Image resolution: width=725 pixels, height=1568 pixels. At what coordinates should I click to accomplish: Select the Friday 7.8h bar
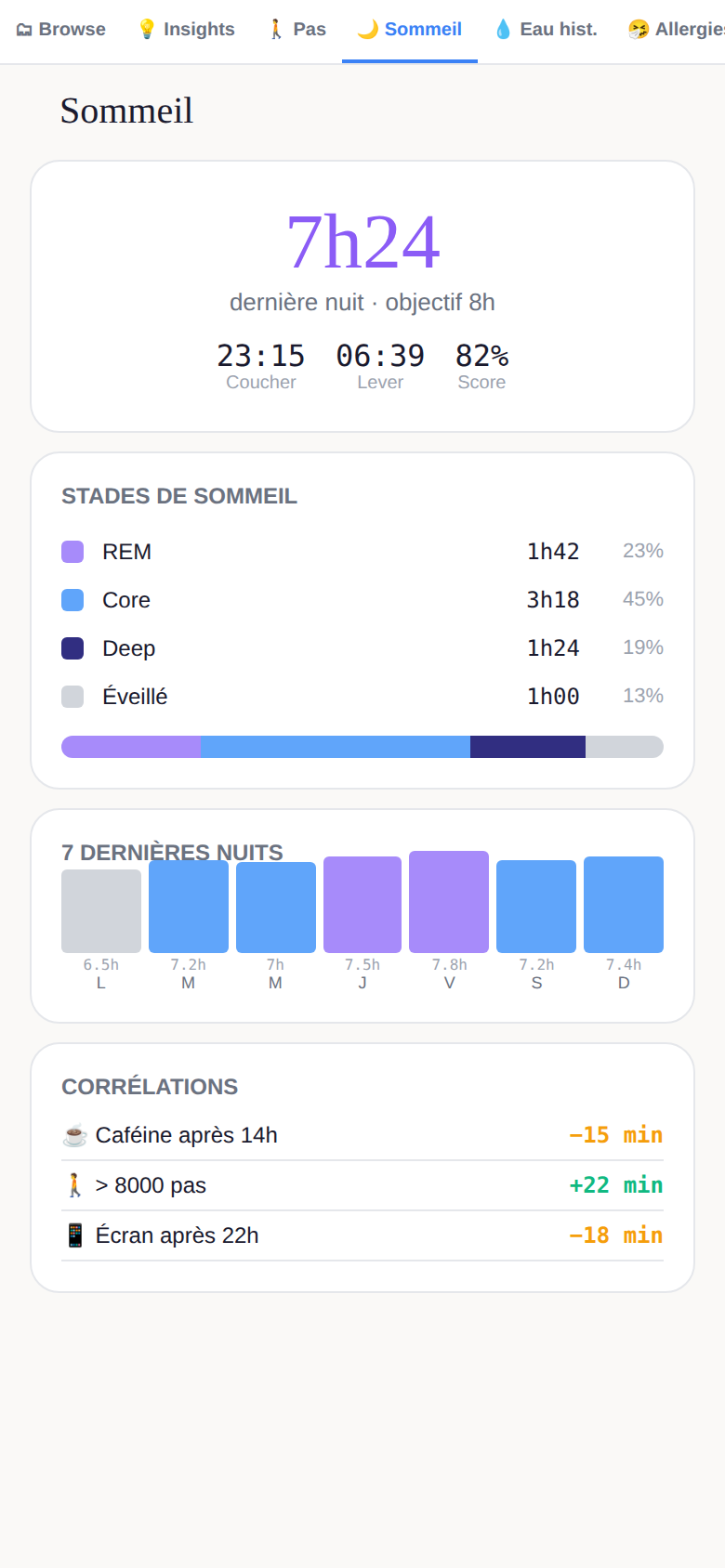(x=449, y=902)
